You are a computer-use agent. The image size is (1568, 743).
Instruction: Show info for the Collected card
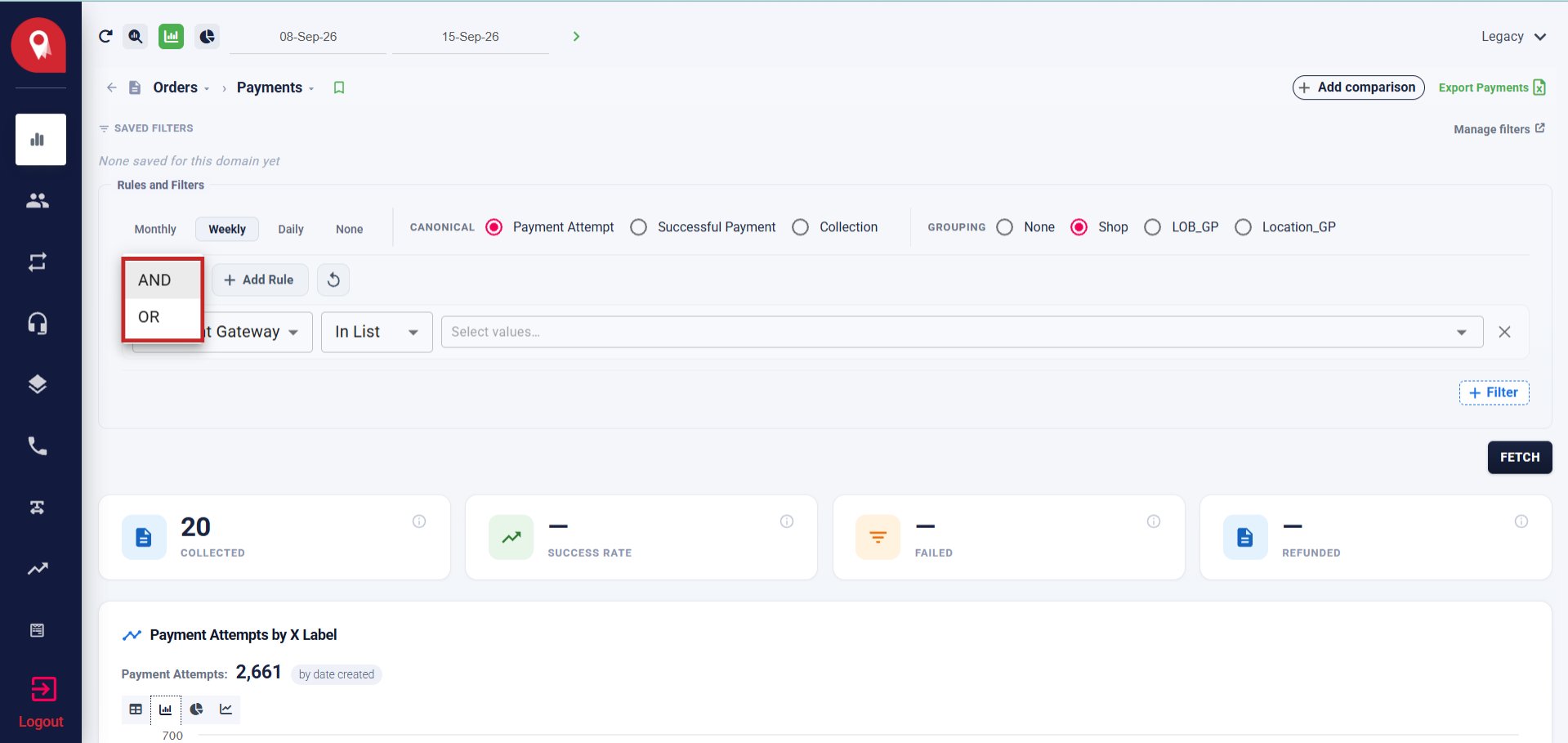click(419, 521)
